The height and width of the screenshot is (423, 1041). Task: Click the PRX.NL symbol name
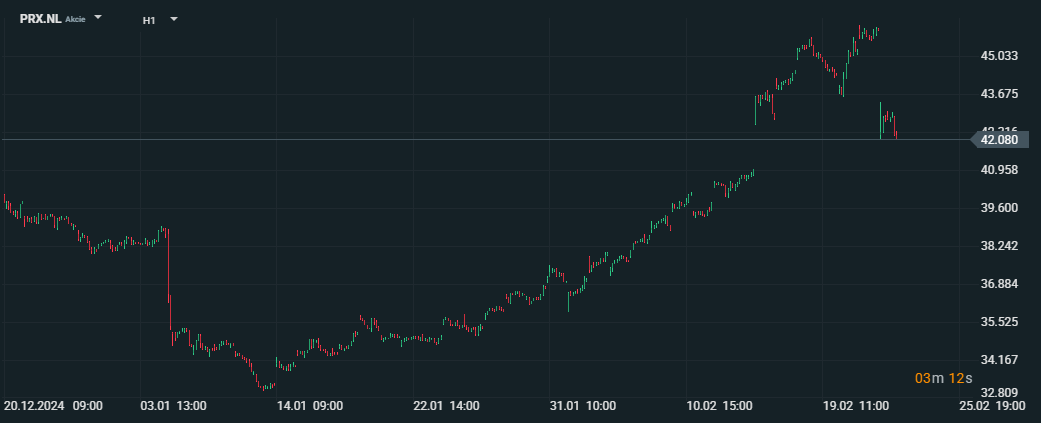(40, 19)
